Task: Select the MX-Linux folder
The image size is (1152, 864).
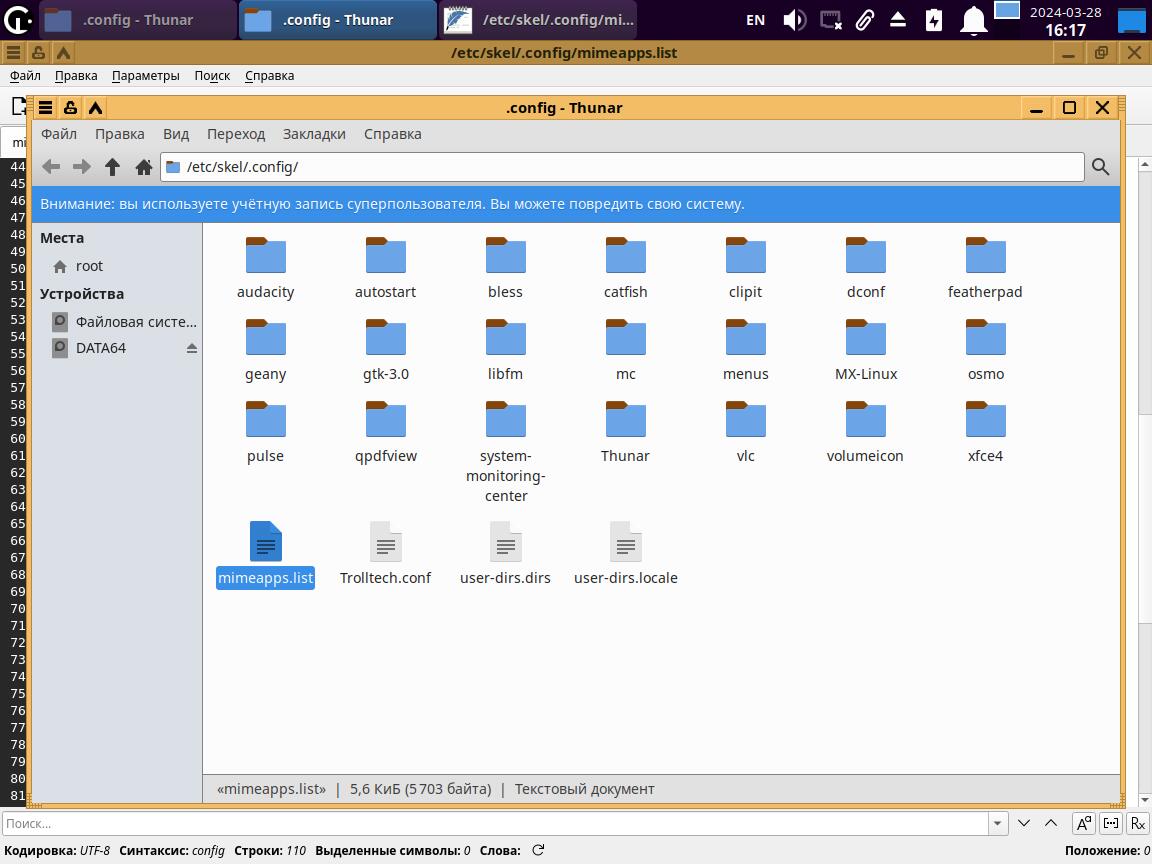Action: (x=866, y=350)
